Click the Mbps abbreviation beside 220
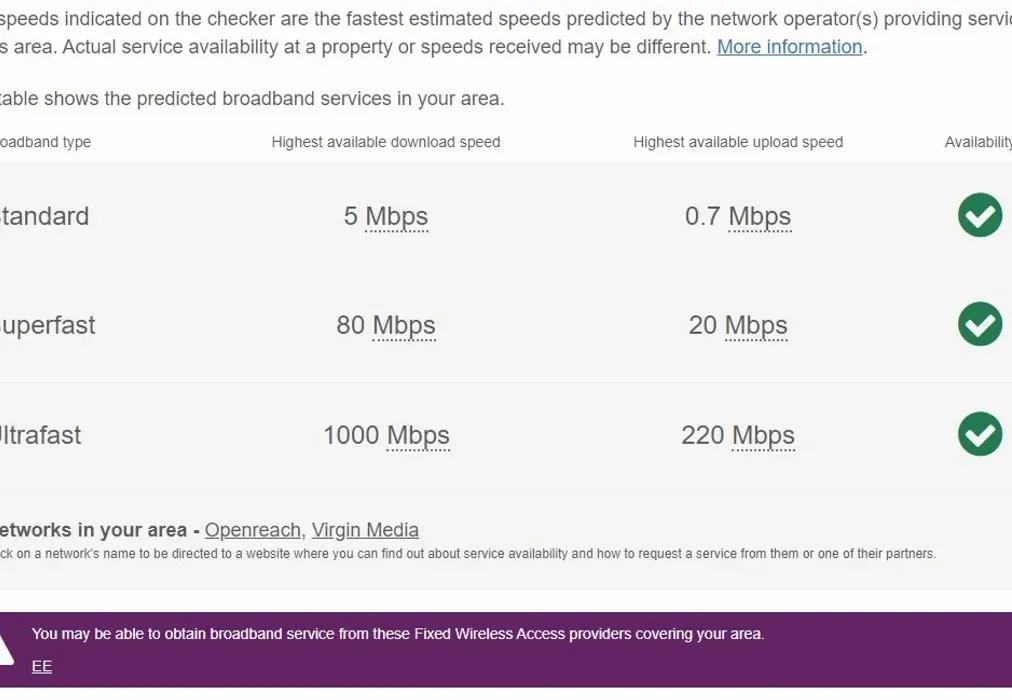The width and height of the screenshot is (1012, 700). point(763,435)
